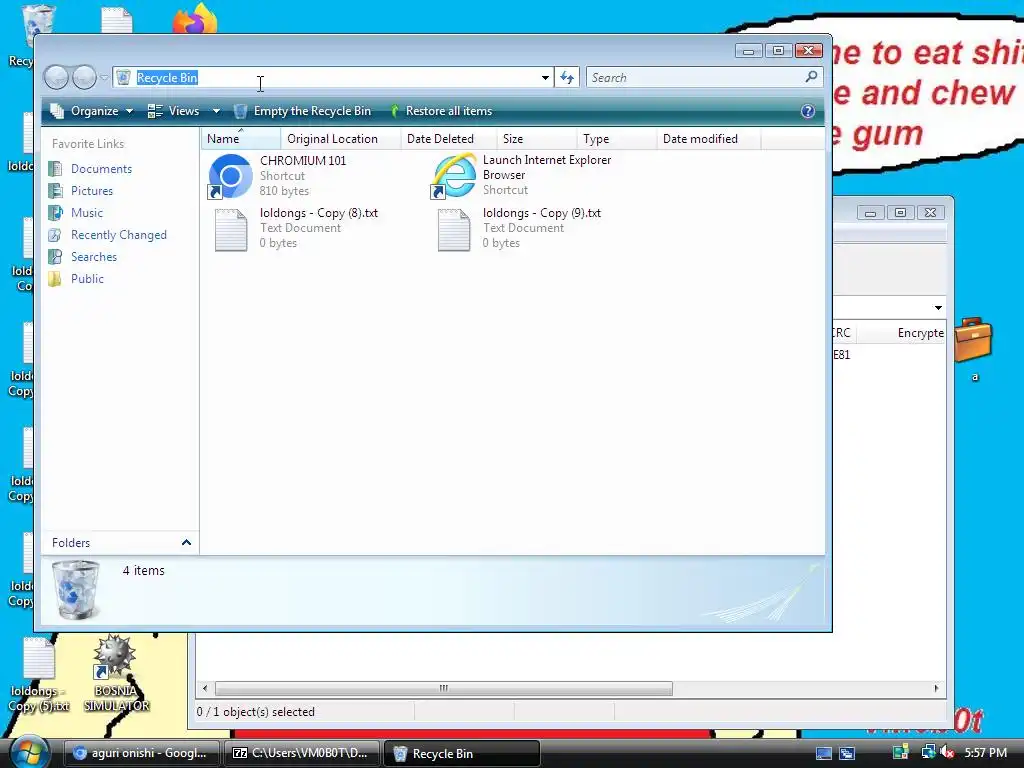Open recent pages dropdown next to Forward
This screenshot has height=768, width=1024.
(x=104, y=78)
